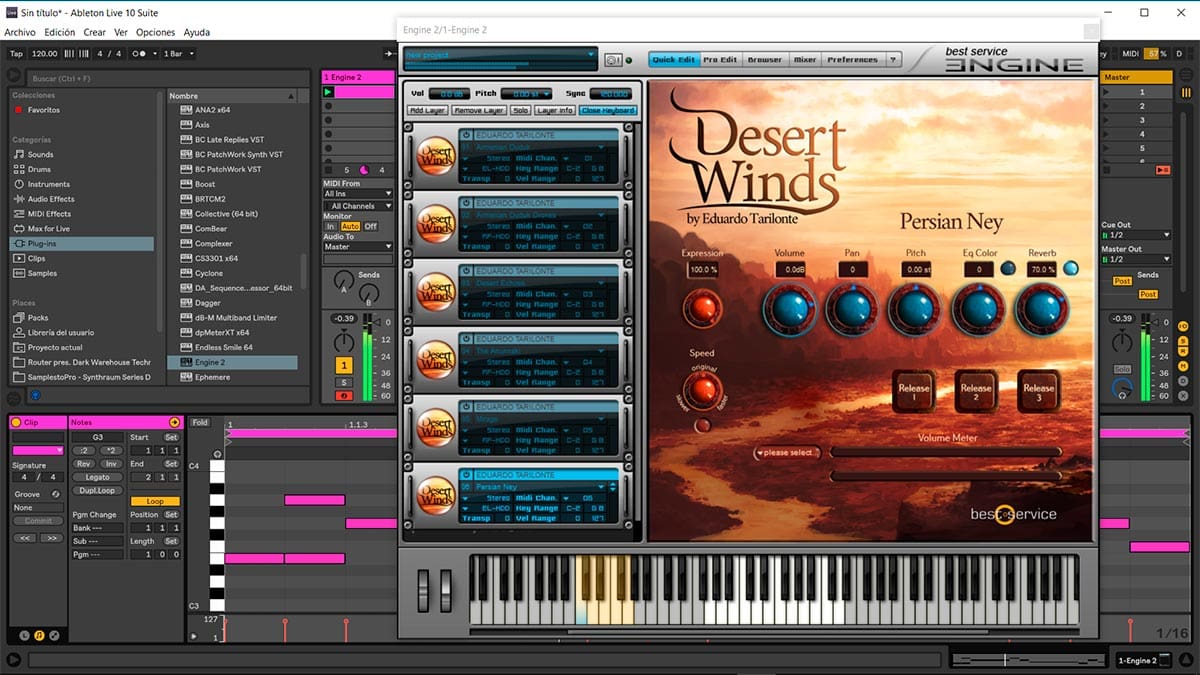Image resolution: width=1200 pixels, height=675 pixels.
Task: Open the clip color dropdown
Action: pyautogui.click(x=38, y=450)
